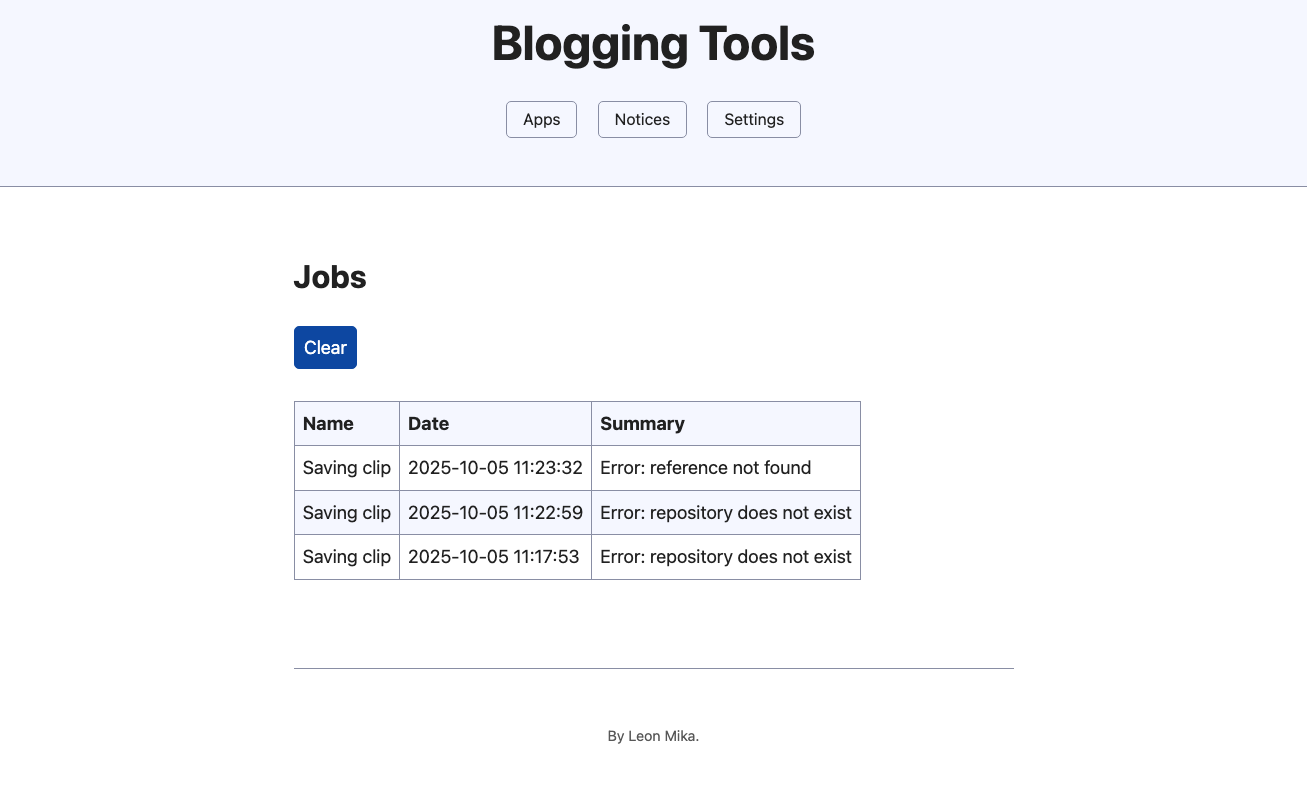Viewport: 1307px width, 795px height.
Task: Select 'Saving clip' in the 11:23:32 row
Action: point(346,468)
